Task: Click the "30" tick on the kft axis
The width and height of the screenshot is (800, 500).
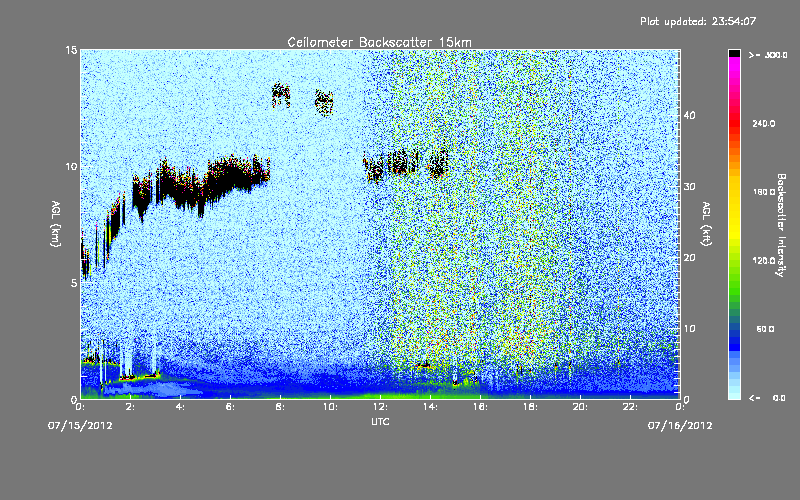Action: click(689, 186)
